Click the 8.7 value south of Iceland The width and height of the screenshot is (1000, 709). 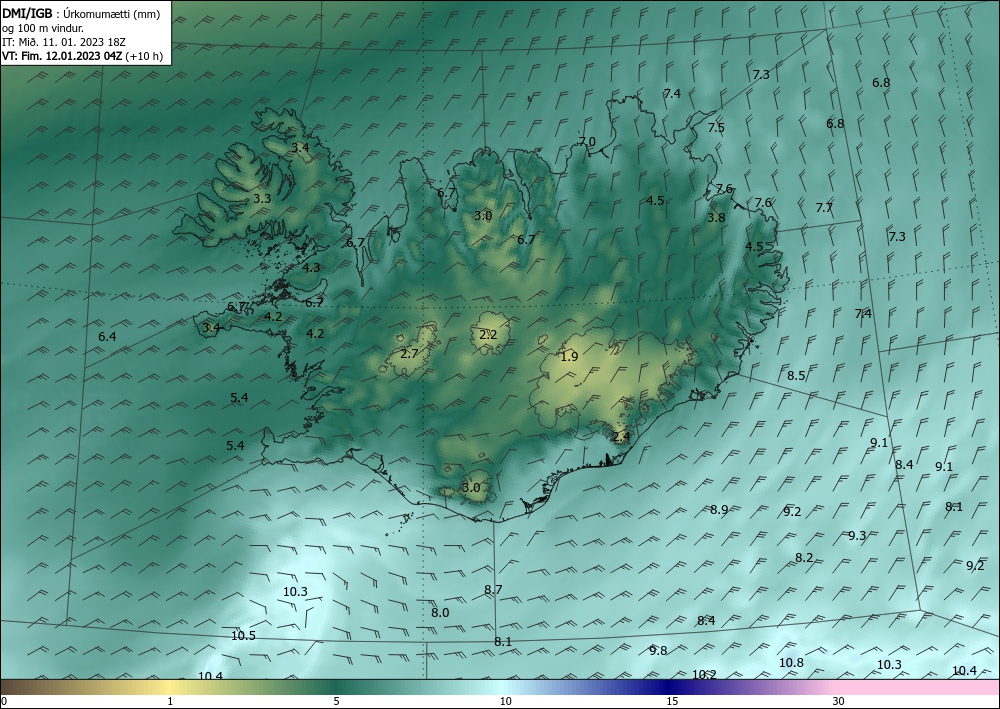pos(493,590)
